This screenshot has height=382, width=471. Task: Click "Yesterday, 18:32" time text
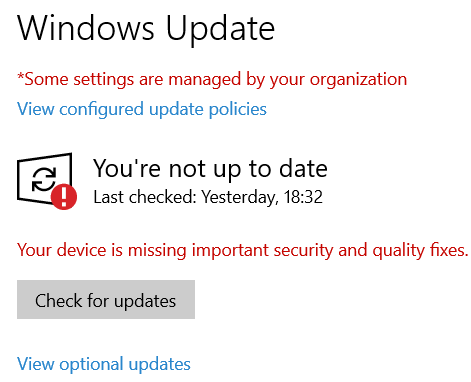point(262,197)
